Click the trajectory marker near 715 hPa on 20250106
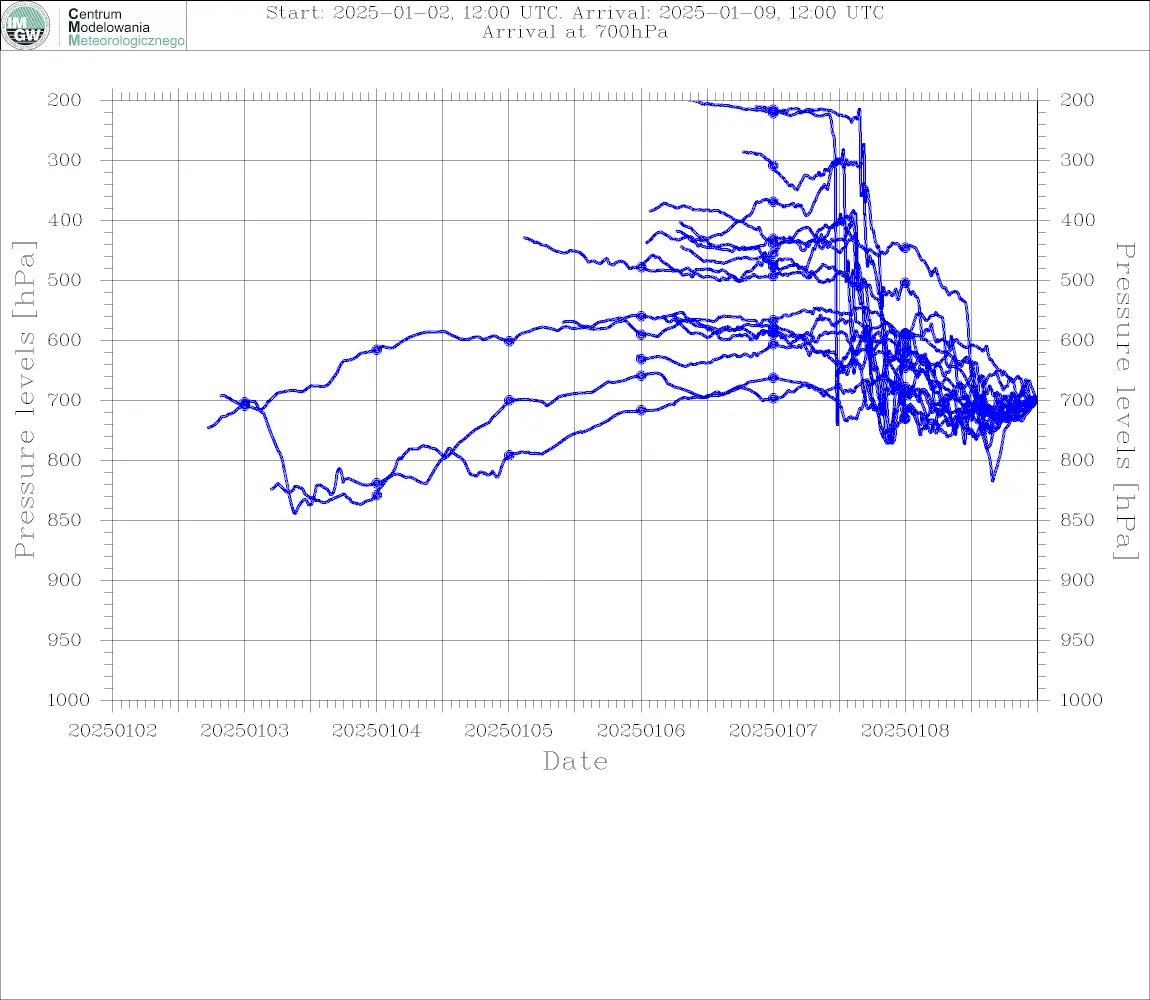1150x1000 pixels. pyautogui.click(x=641, y=410)
